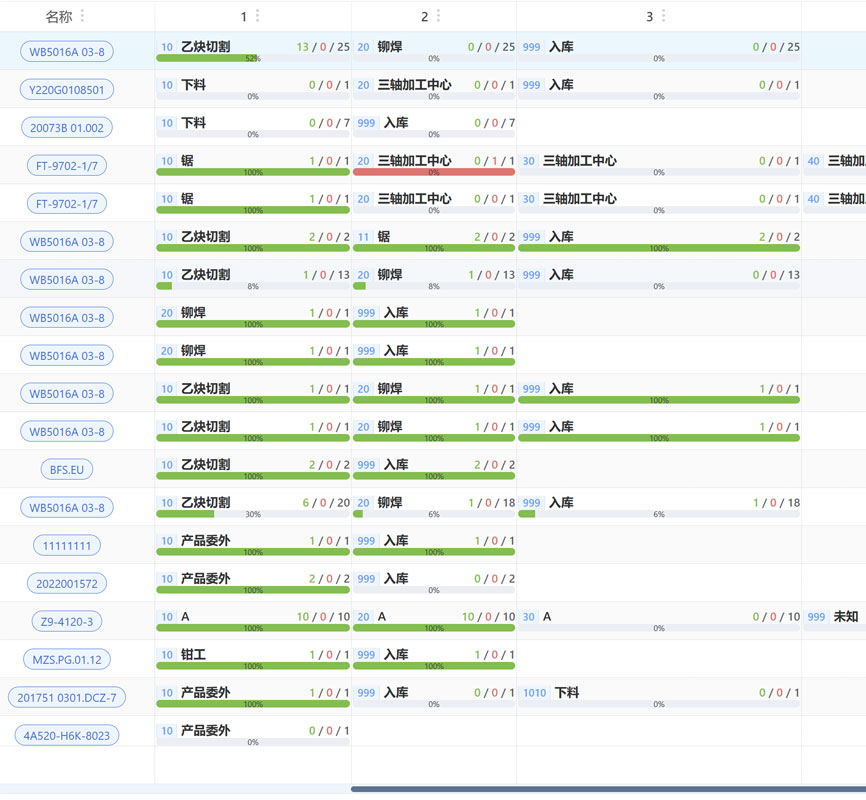Click the 1010 step badge beside 下料
Image resolution: width=866 pixels, height=800 pixels.
tap(535, 693)
